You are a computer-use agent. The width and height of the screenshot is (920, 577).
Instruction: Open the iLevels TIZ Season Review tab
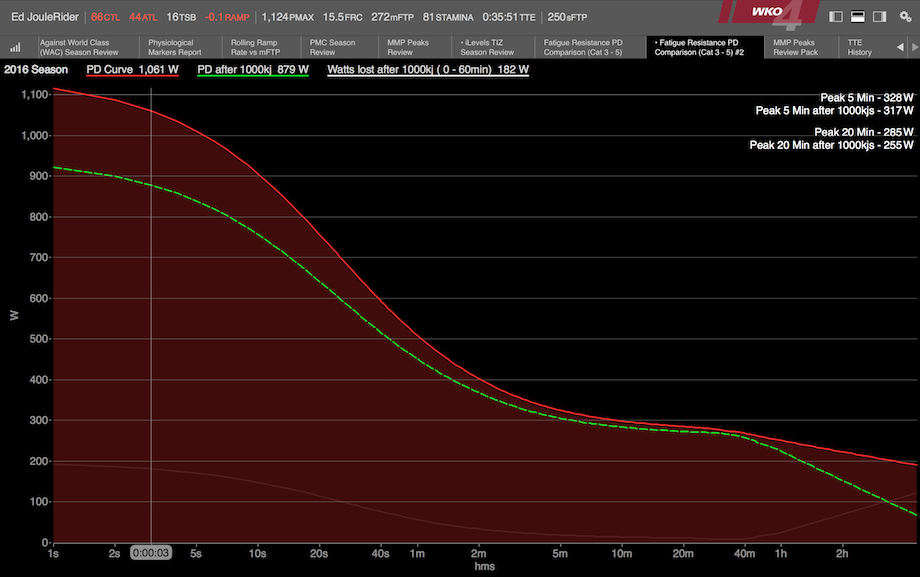pos(487,47)
